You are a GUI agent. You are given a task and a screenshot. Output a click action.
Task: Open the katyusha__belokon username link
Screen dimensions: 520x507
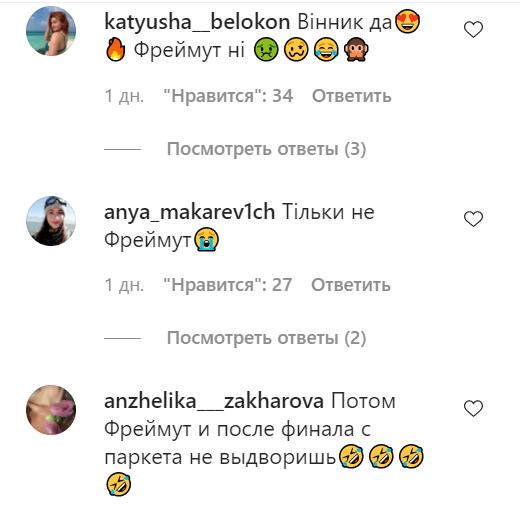(197, 23)
